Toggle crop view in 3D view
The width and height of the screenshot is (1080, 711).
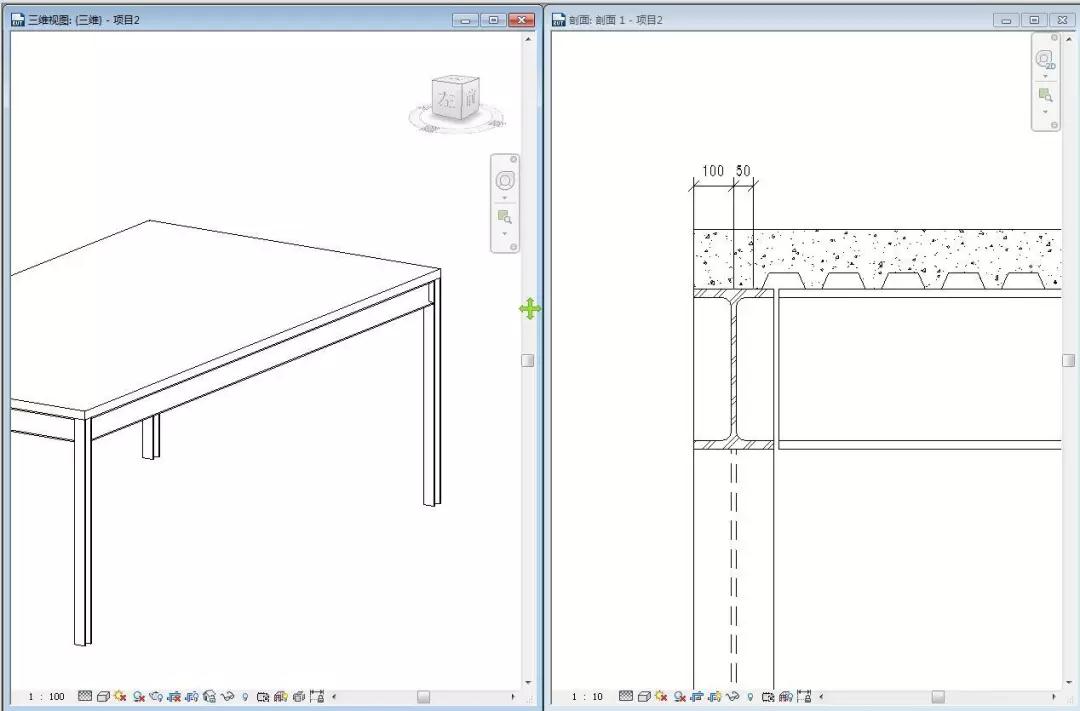[x=174, y=697]
